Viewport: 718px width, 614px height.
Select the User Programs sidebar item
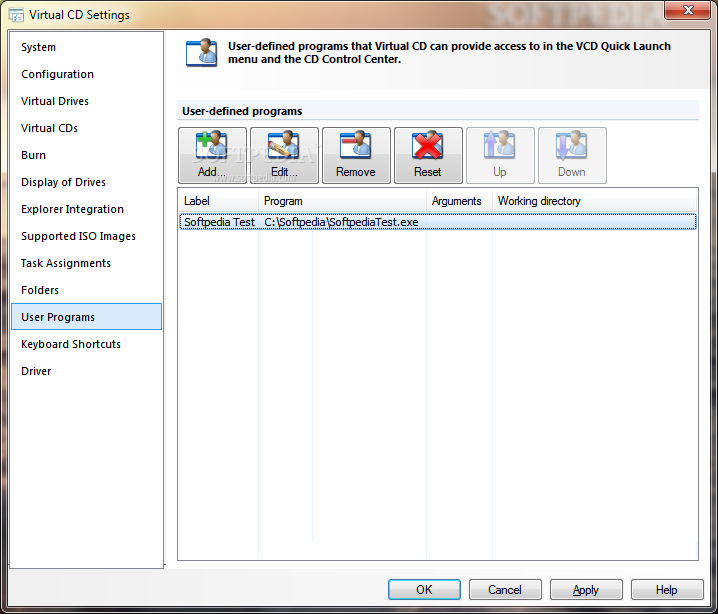point(87,317)
